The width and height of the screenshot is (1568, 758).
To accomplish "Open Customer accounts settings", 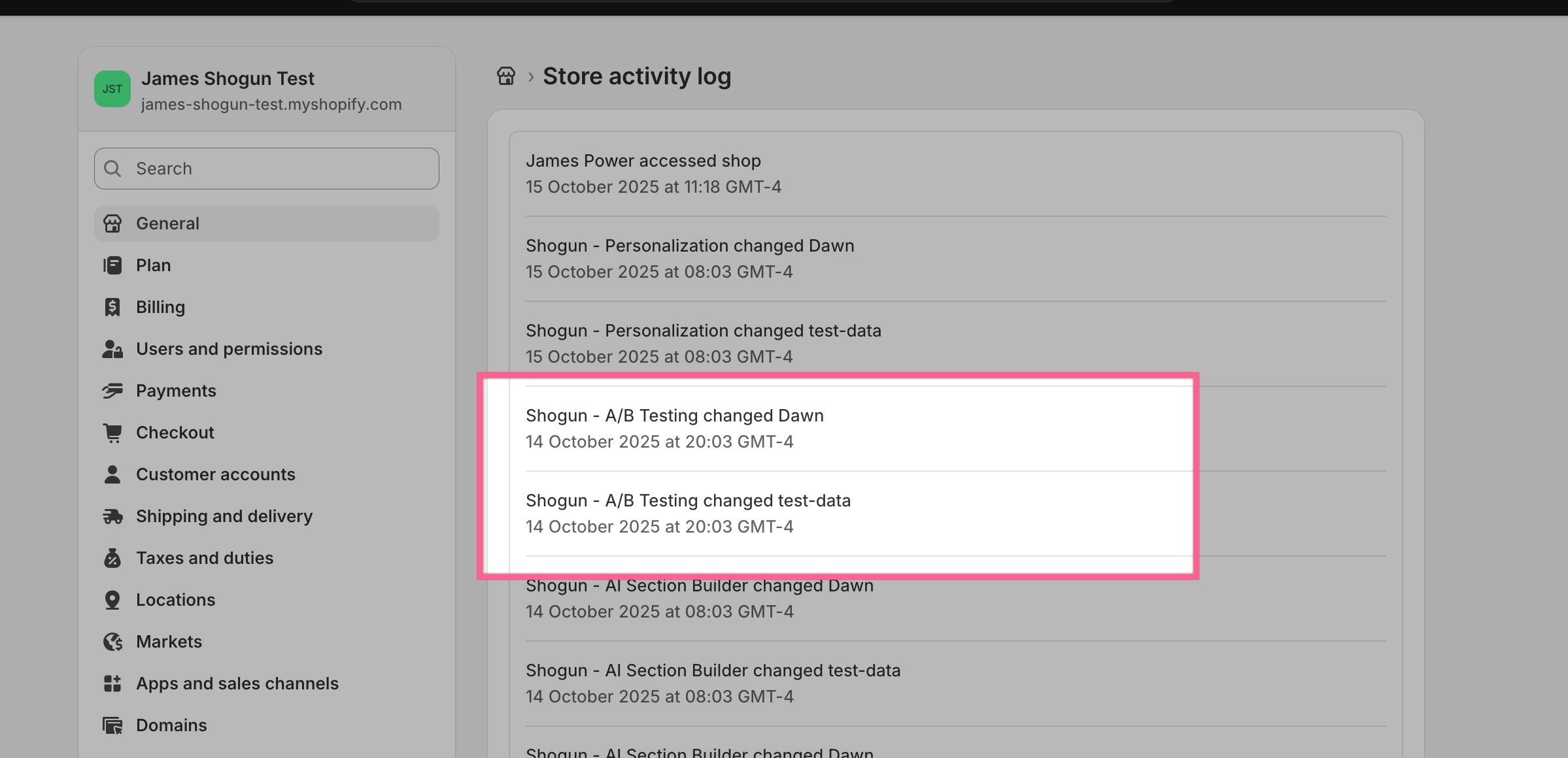I will pyautogui.click(x=215, y=474).
